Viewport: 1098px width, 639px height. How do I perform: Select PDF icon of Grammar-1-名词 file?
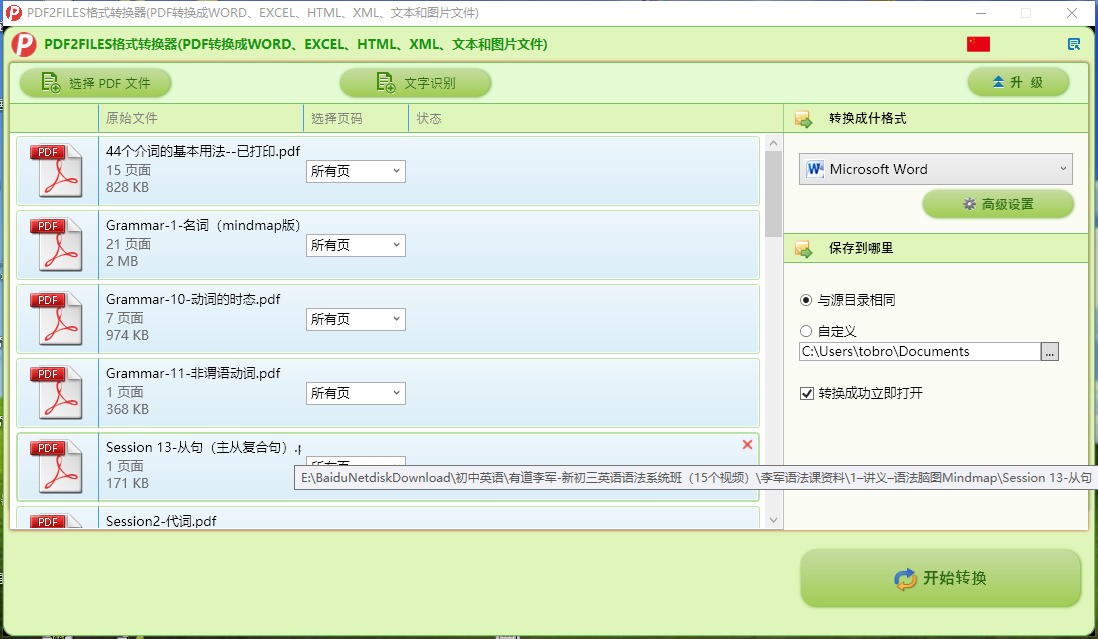tap(57, 244)
